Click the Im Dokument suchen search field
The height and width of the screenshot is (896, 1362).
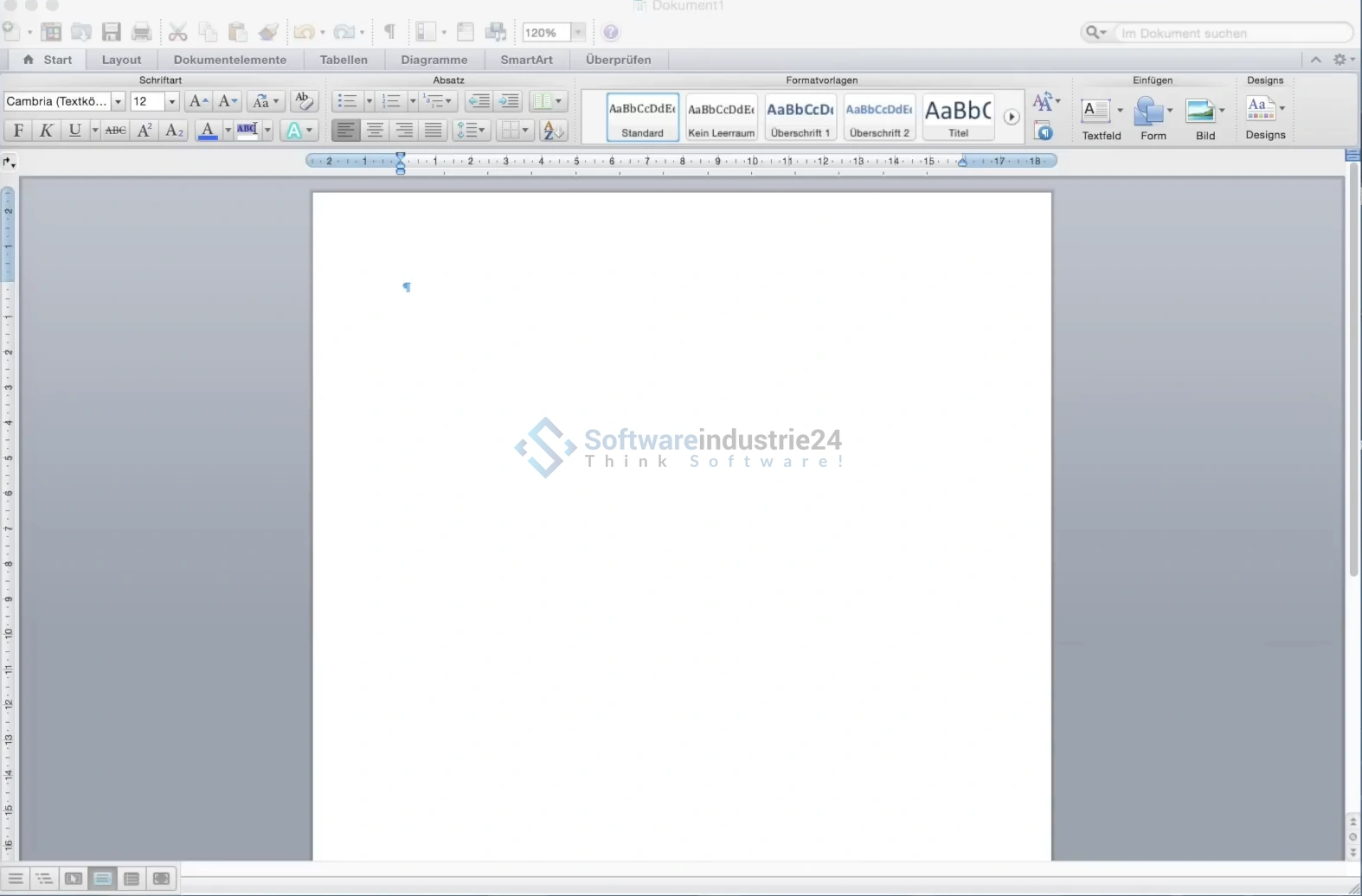tap(1231, 33)
